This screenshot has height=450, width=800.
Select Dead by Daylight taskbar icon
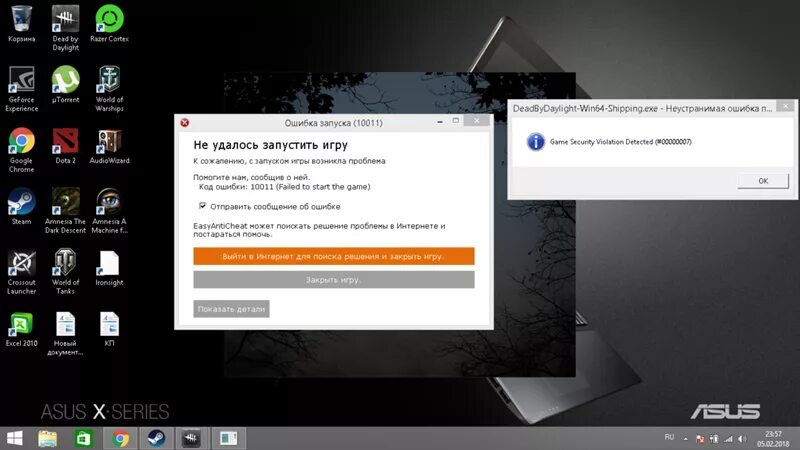tap(192, 438)
